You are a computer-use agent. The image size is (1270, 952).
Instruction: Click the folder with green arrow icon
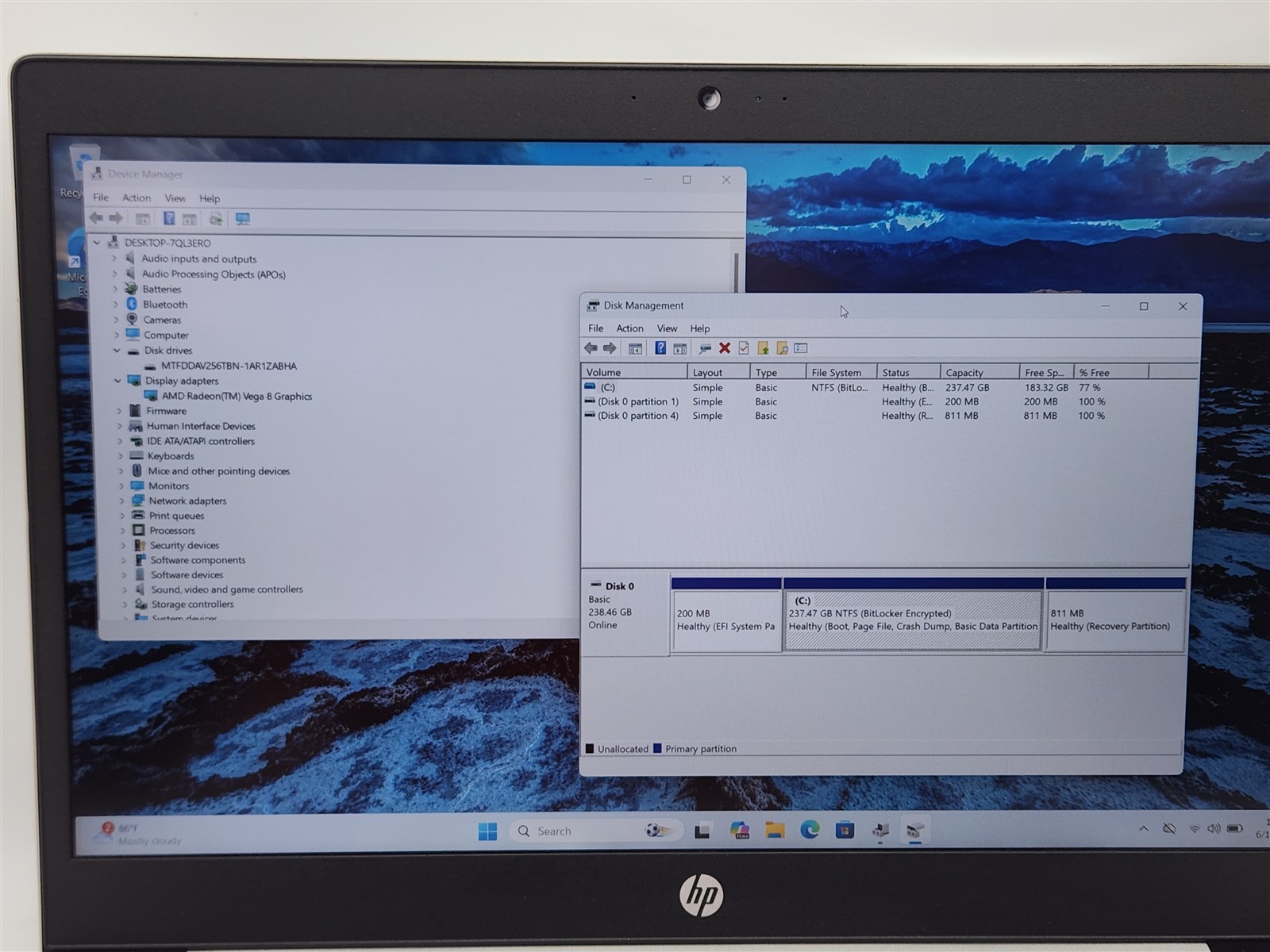coord(763,348)
